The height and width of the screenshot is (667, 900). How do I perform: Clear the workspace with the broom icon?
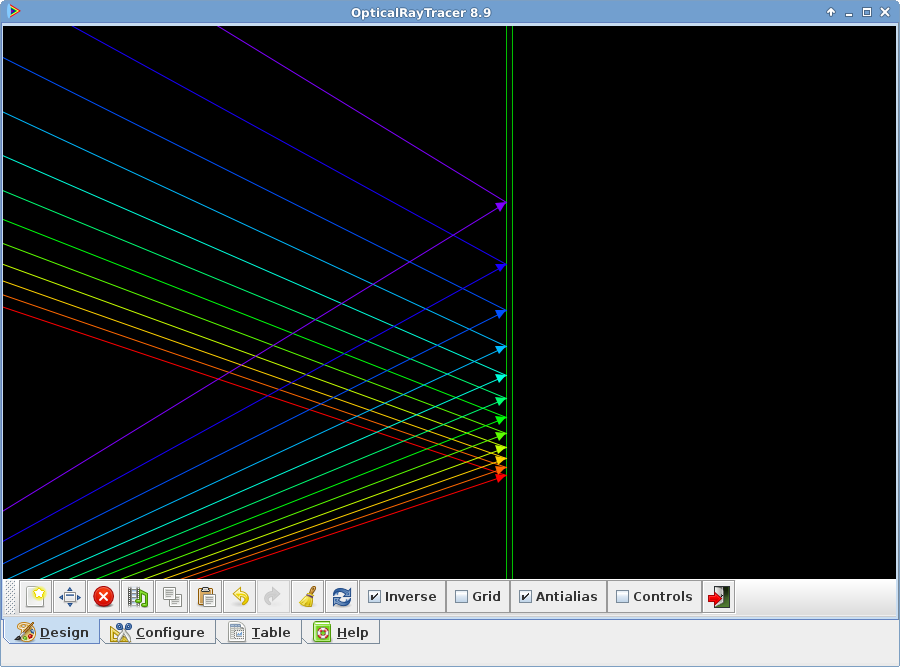tap(306, 596)
